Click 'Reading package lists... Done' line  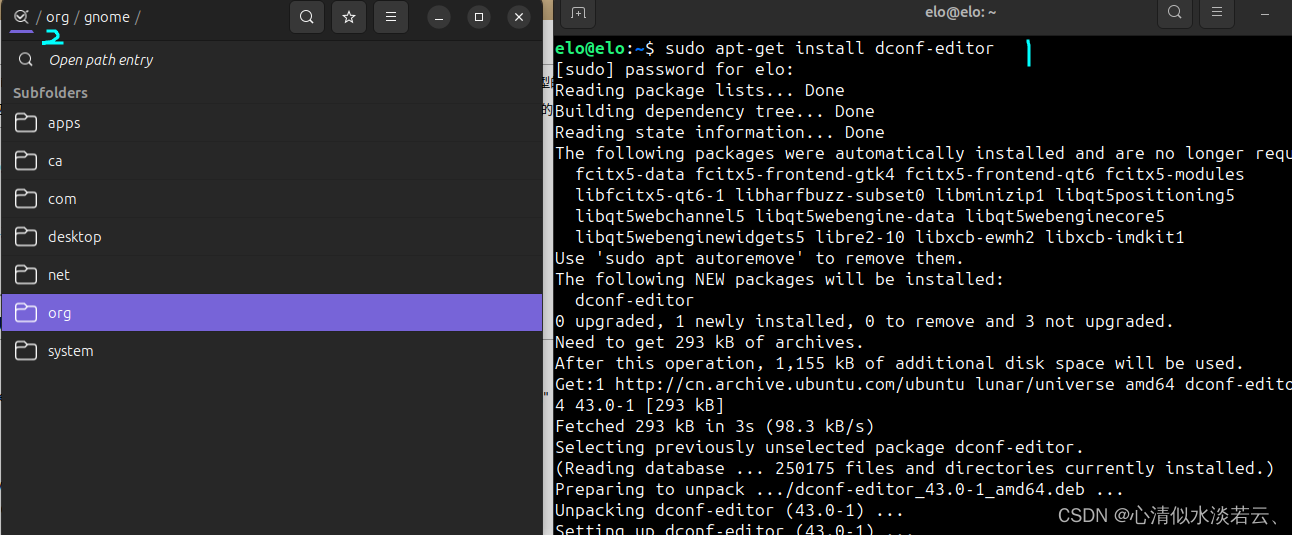(x=700, y=90)
